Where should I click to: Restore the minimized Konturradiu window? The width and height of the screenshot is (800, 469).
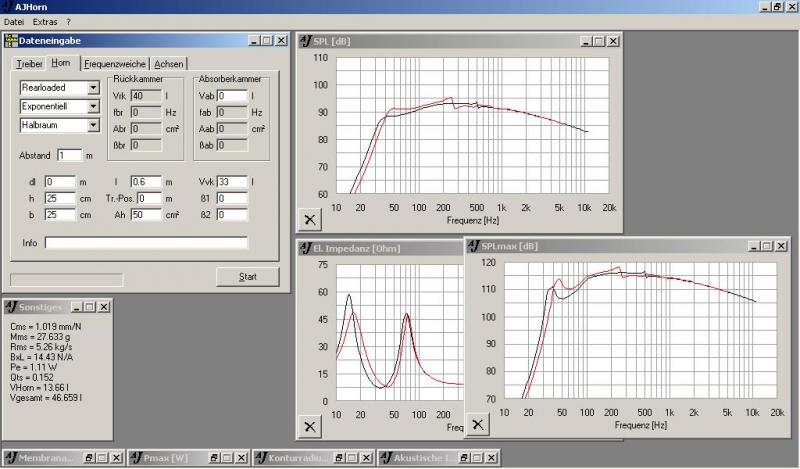click(x=338, y=457)
